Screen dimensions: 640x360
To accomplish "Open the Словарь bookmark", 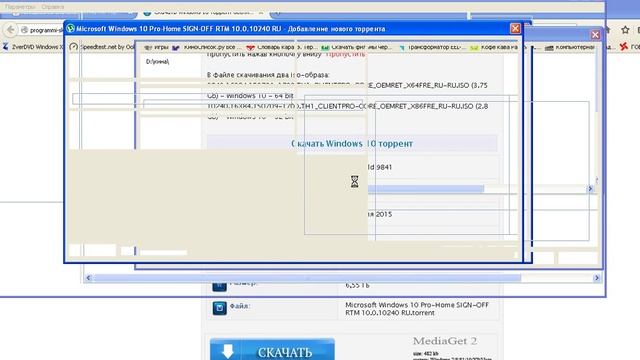I will pyautogui.click(x=270, y=47).
